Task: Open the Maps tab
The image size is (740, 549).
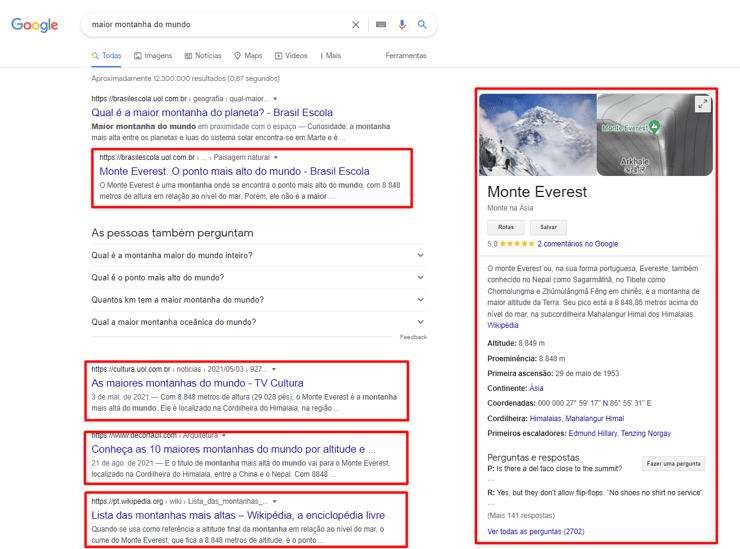Action: click(x=248, y=56)
